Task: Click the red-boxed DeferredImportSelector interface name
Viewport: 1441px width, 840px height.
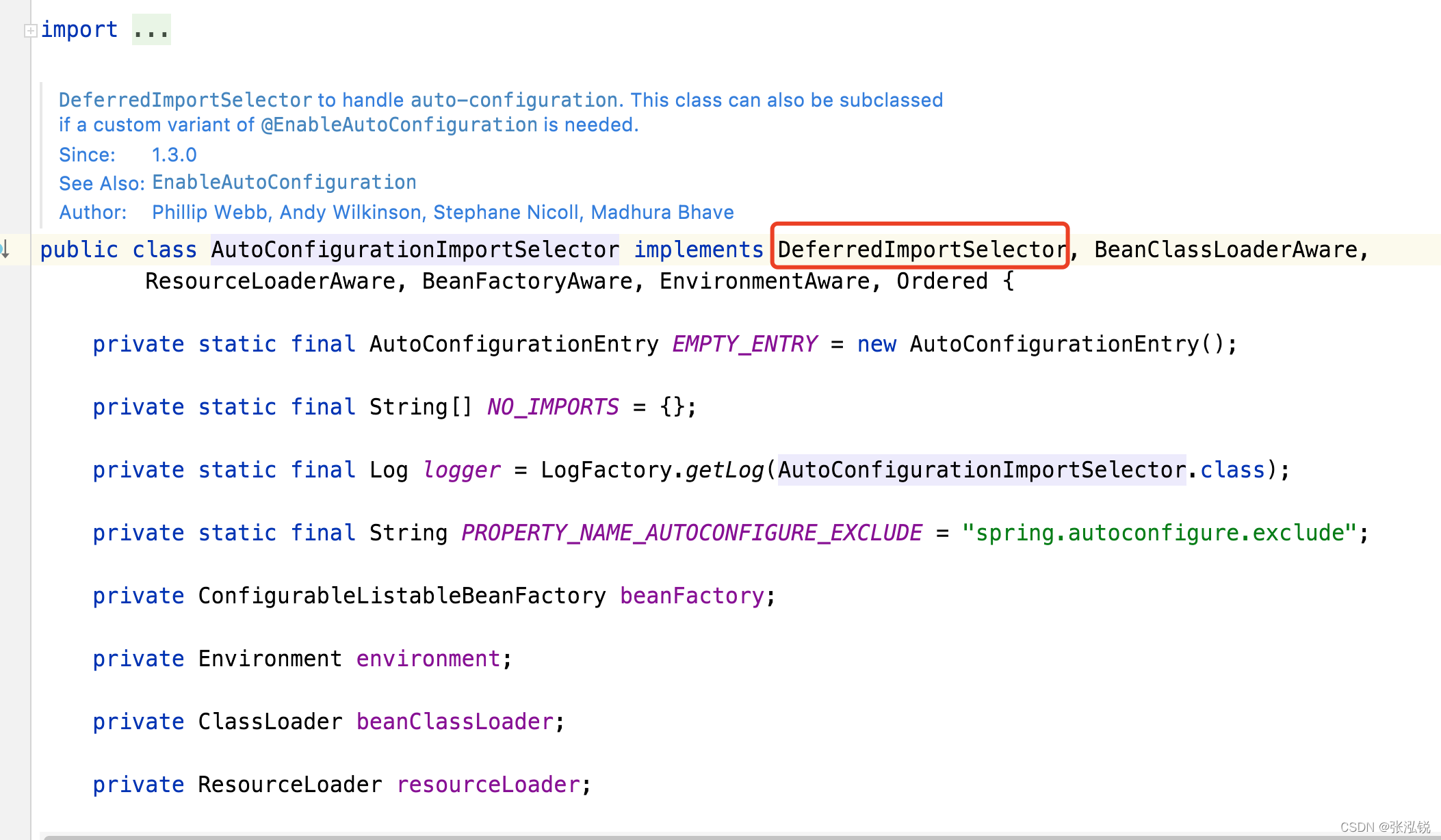Action: [921, 250]
